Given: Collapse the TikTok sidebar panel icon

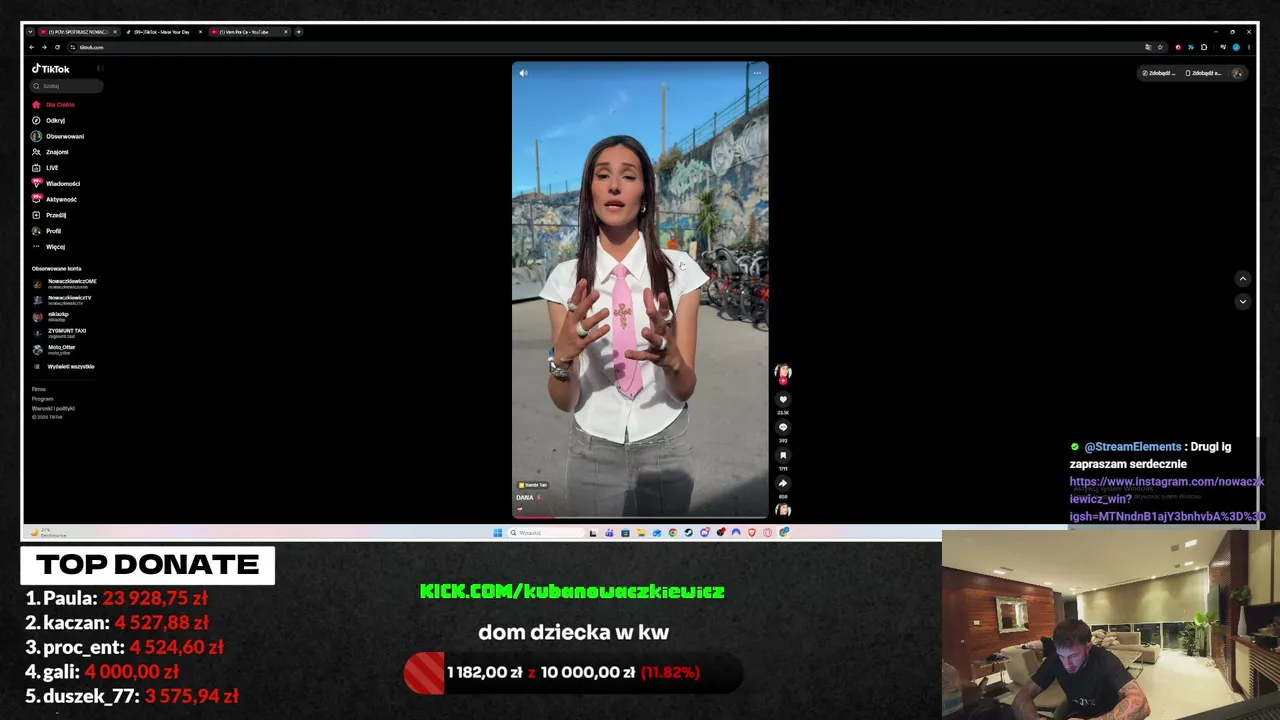Looking at the screenshot, I should click(x=100, y=68).
